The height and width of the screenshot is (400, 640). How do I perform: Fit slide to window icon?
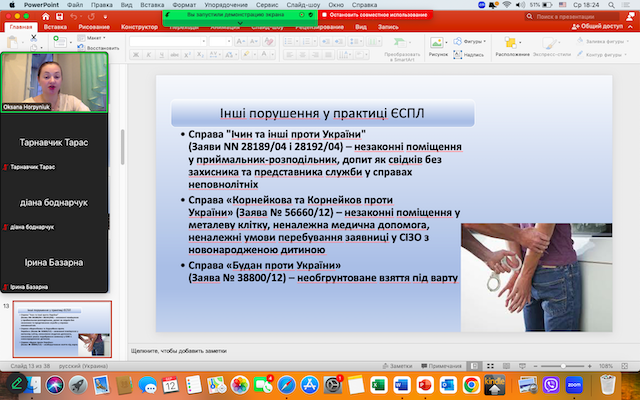click(624, 366)
